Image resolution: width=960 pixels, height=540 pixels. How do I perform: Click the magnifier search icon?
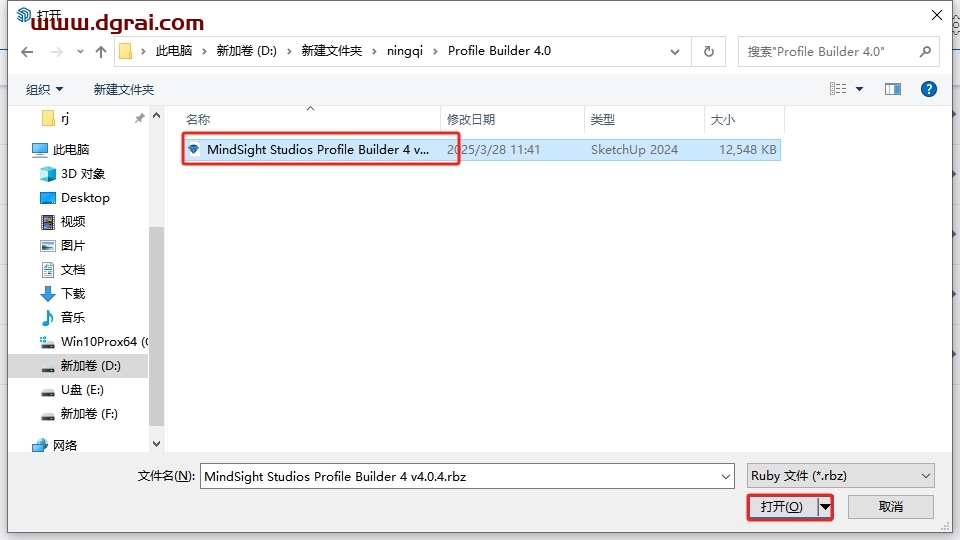[x=925, y=51]
